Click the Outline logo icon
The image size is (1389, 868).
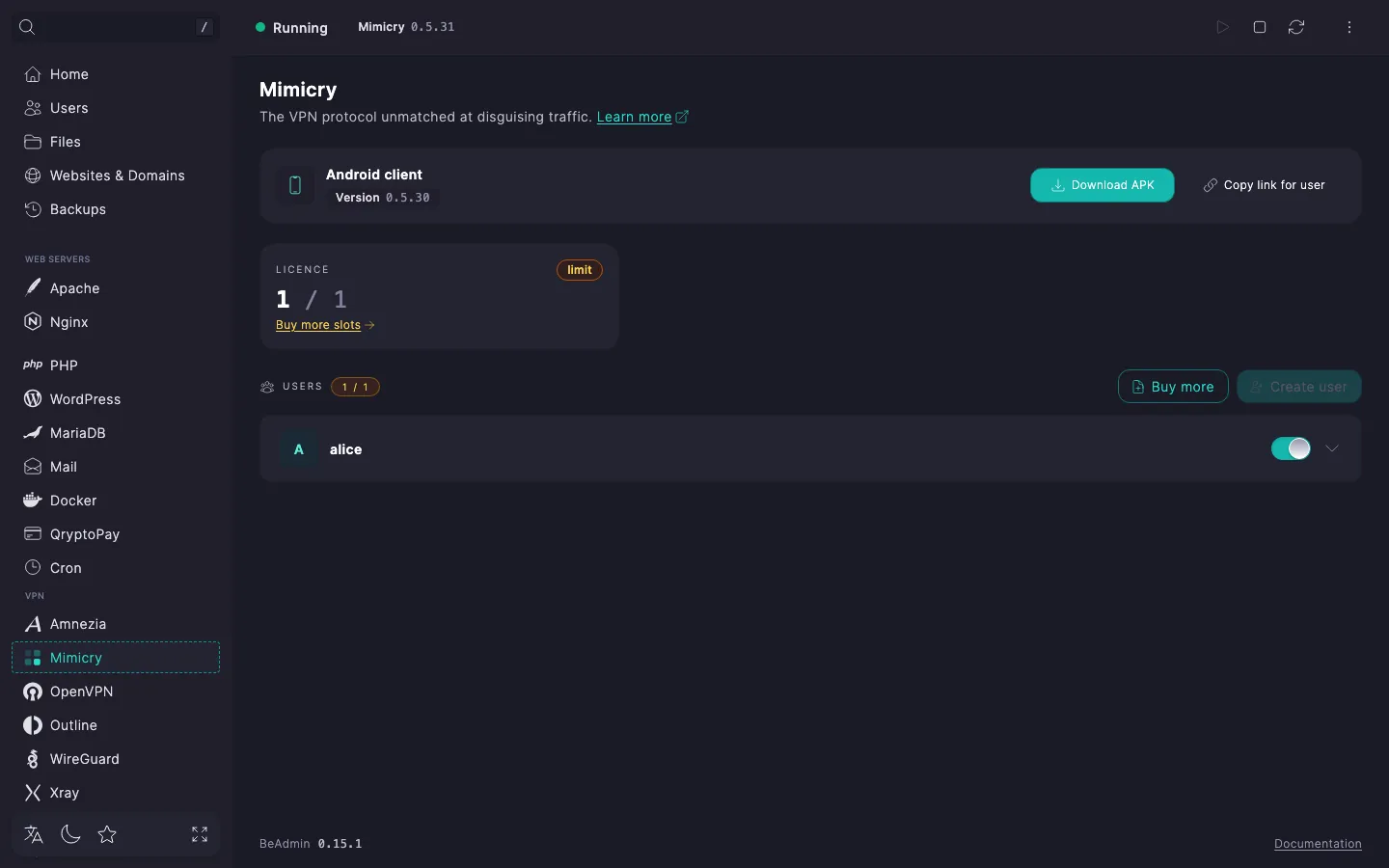pyautogui.click(x=33, y=725)
